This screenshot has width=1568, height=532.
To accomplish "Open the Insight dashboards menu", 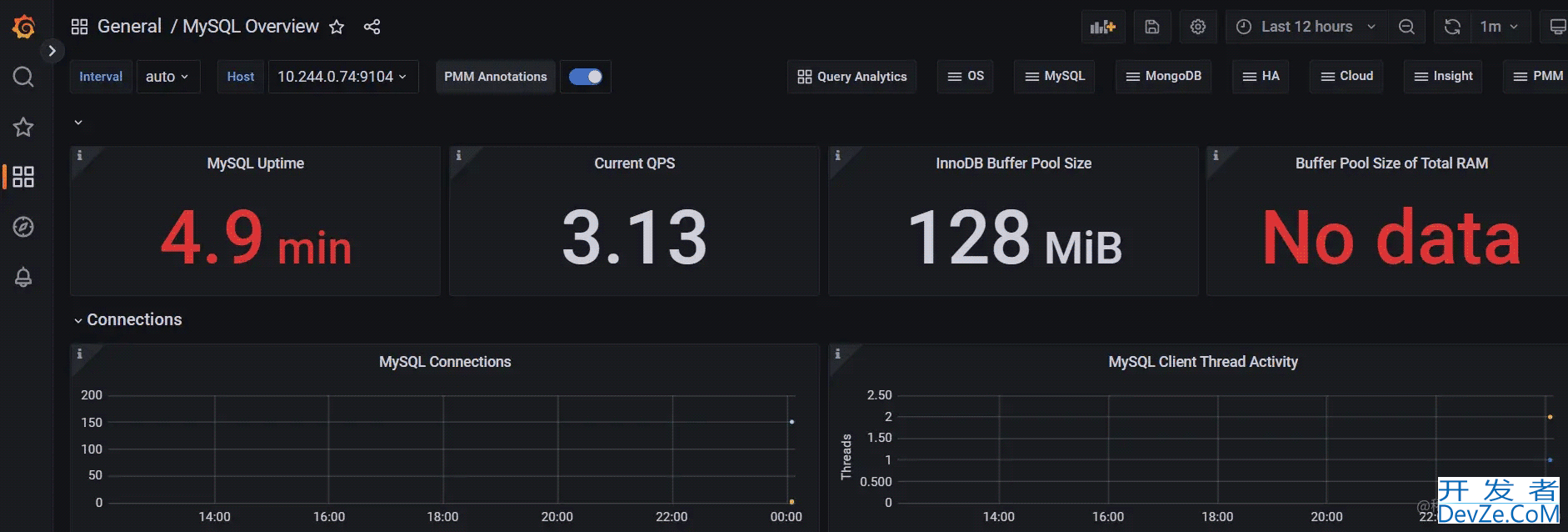I will tap(1443, 76).
